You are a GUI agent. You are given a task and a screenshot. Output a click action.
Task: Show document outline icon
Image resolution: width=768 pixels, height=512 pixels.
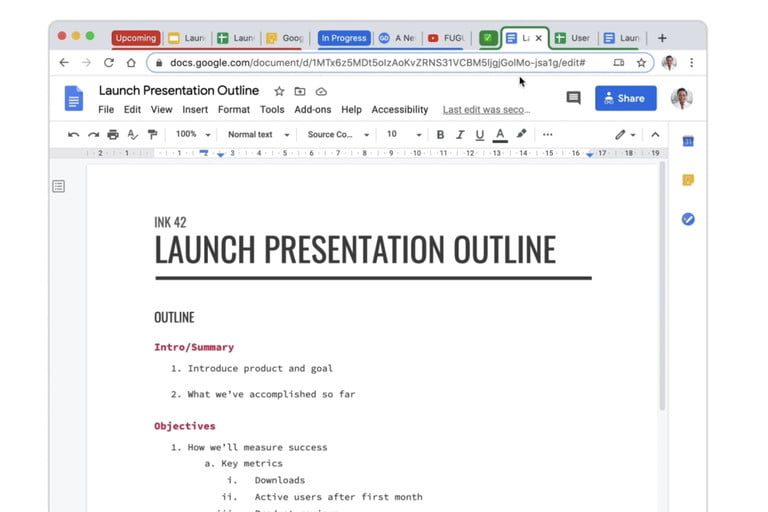pos(58,186)
